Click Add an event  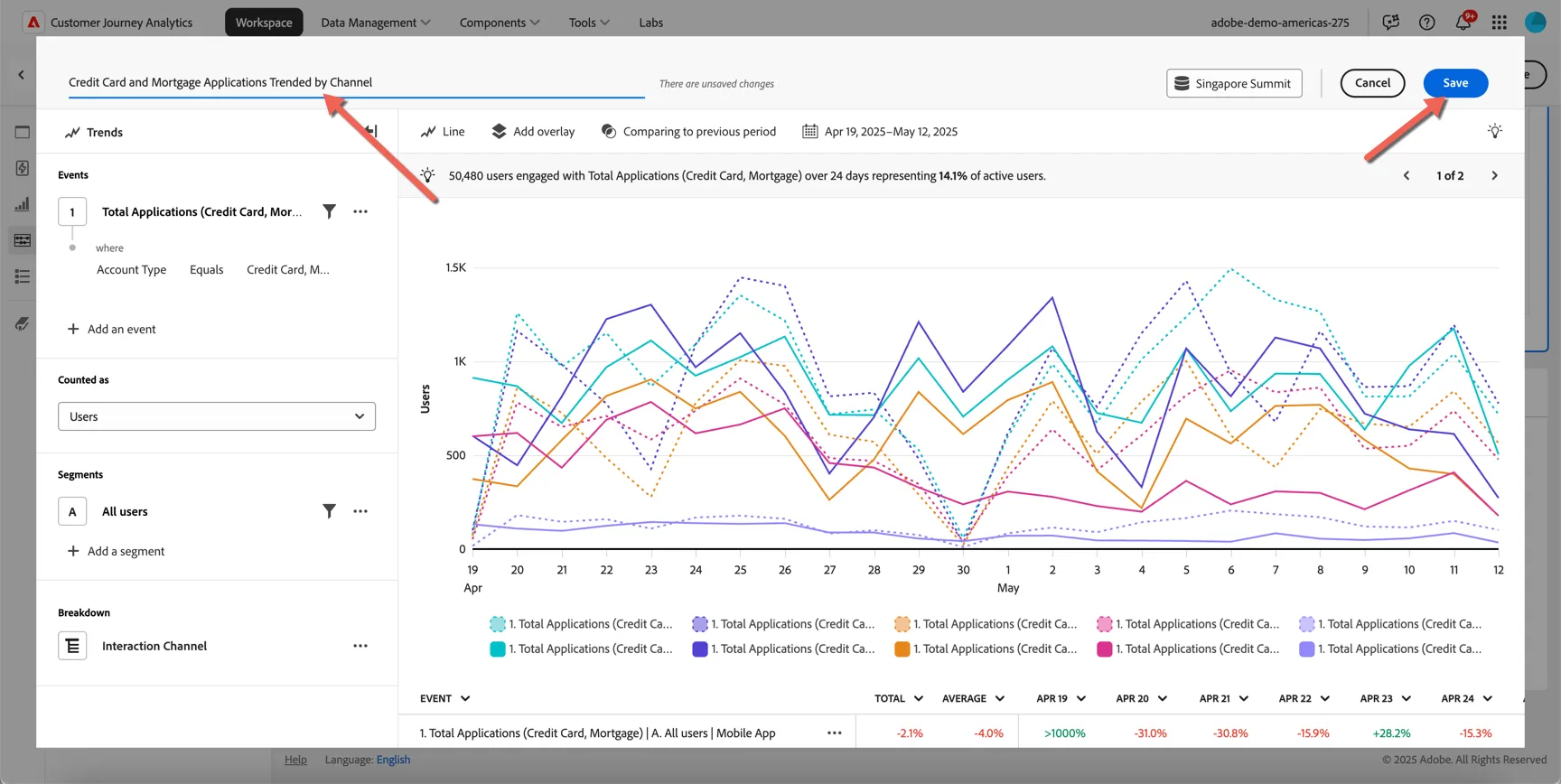coord(112,329)
